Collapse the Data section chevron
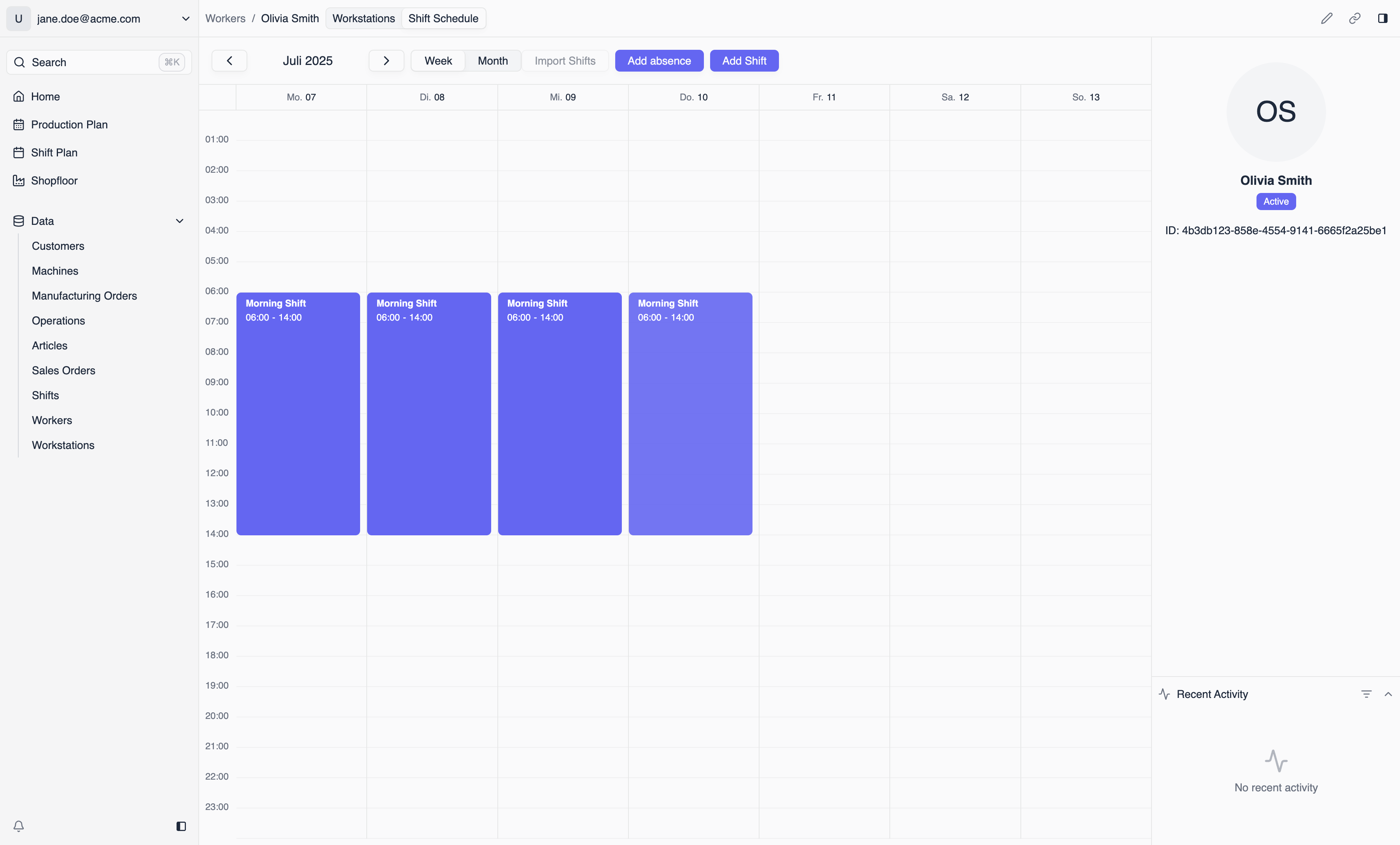The image size is (1400, 845). coord(180,221)
